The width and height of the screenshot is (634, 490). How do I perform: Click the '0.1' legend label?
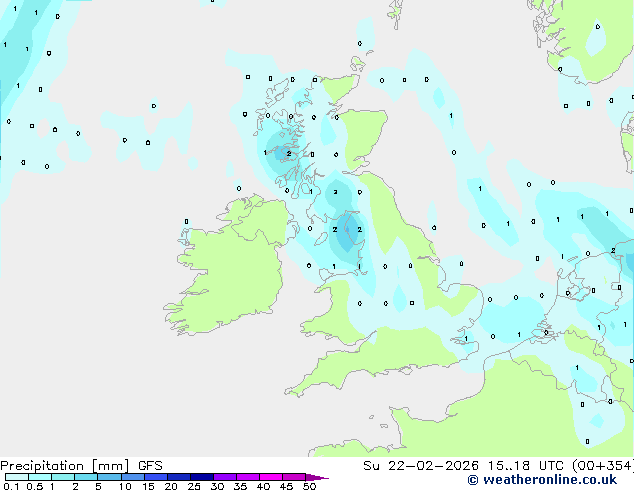click(x=11, y=486)
